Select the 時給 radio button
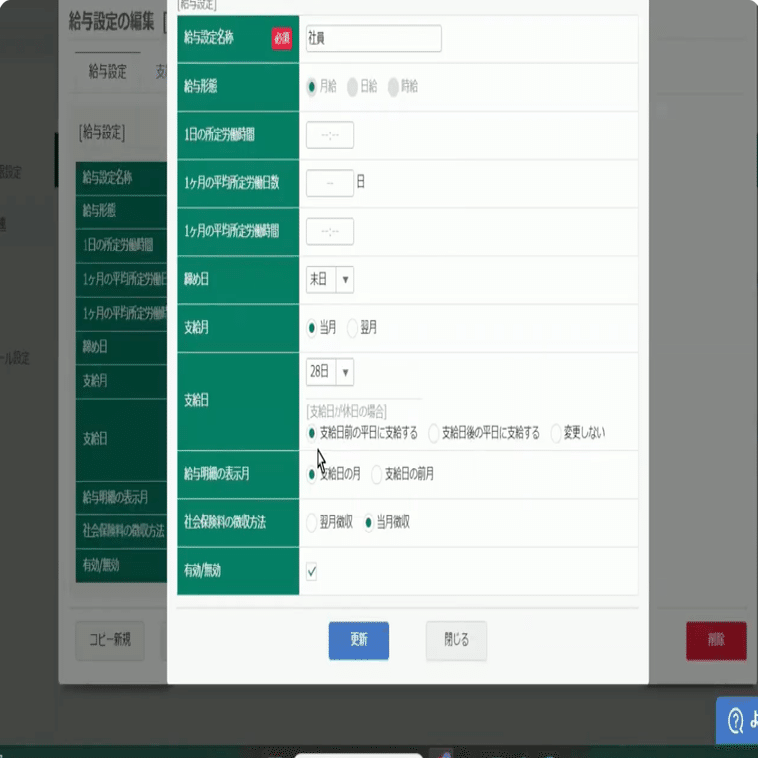Screen dimensions: 758x758 (393, 87)
